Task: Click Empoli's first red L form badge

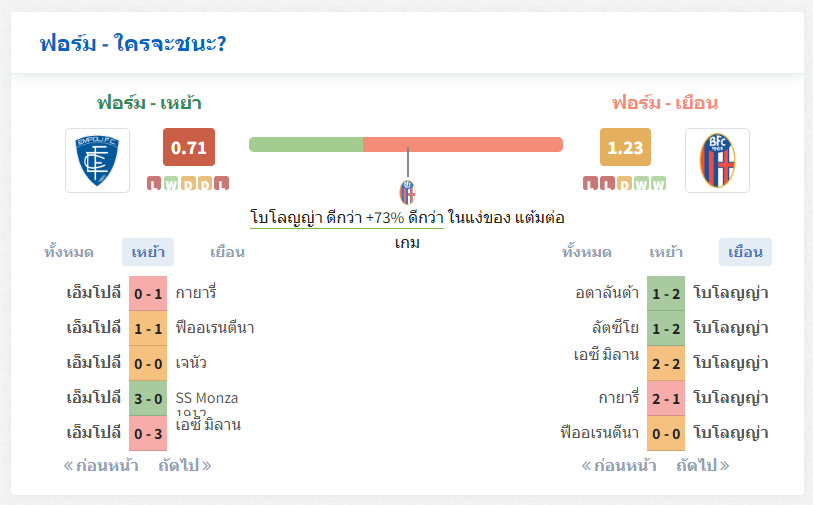Action: tap(154, 183)
